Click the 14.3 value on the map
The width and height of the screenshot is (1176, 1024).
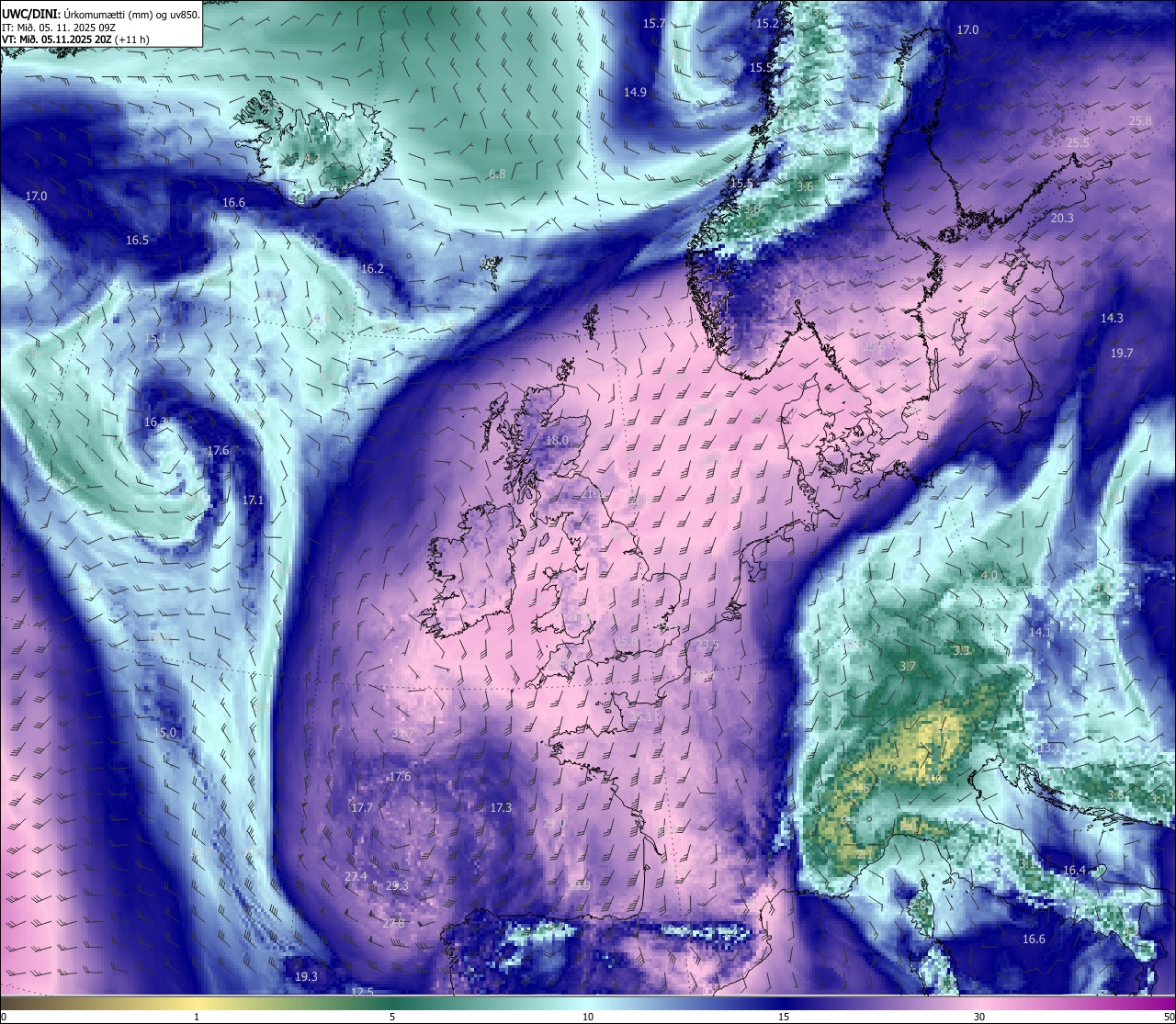[x=1112, y=318]
